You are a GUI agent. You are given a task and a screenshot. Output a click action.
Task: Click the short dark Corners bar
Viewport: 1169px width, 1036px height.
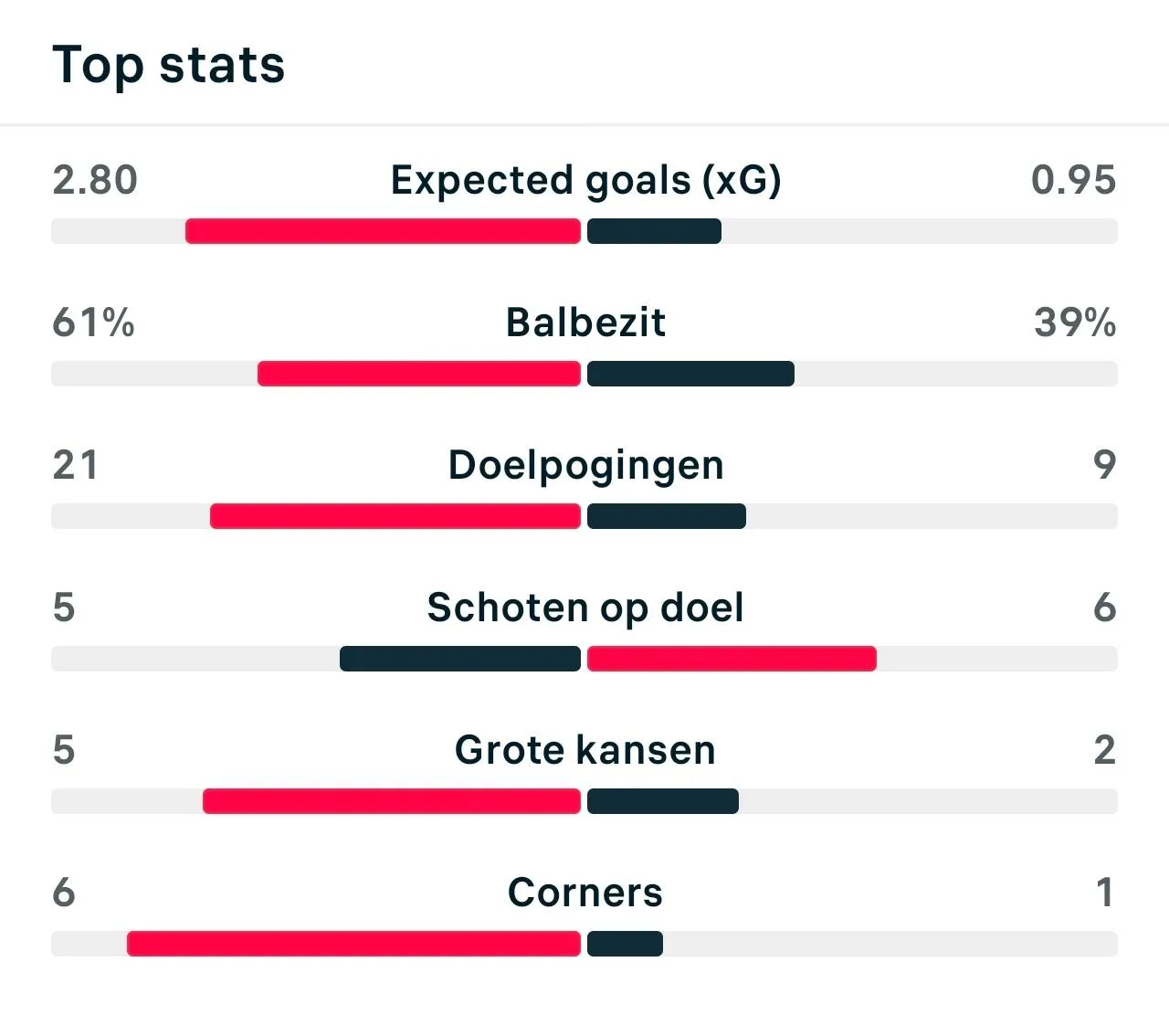click(x=625, y=944)
